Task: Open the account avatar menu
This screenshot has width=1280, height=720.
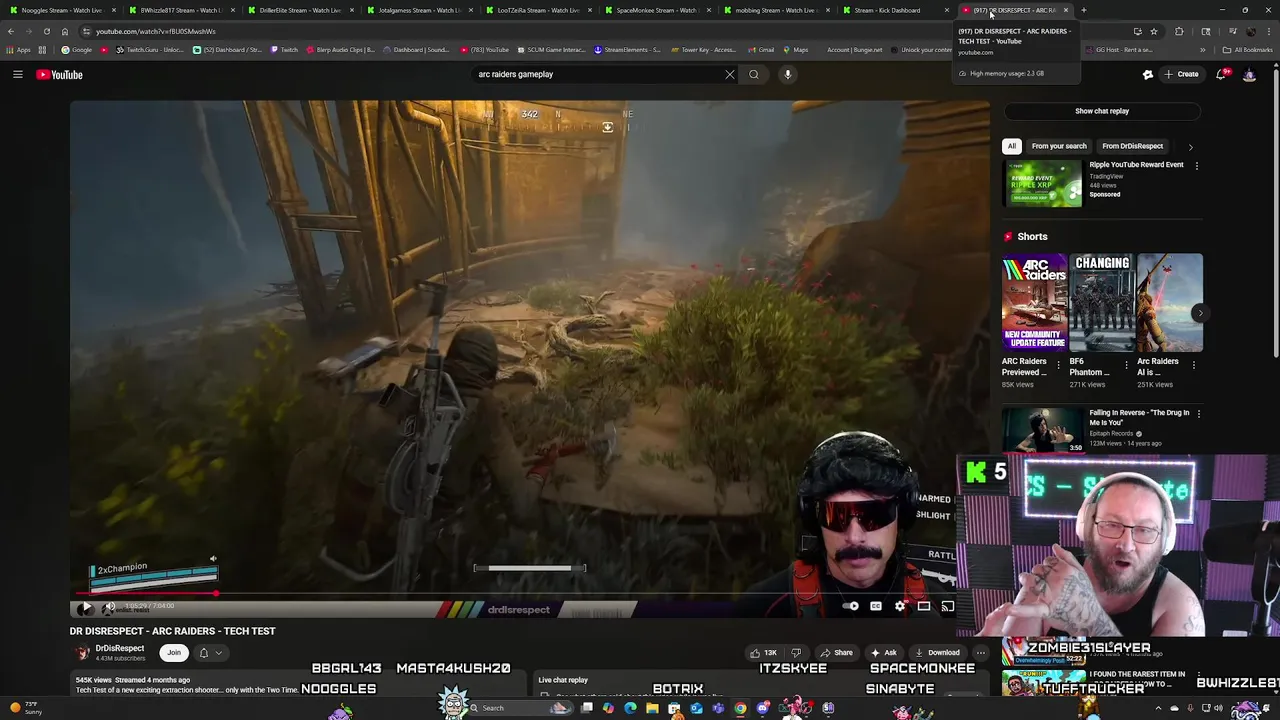Action: pos(1249,74)
